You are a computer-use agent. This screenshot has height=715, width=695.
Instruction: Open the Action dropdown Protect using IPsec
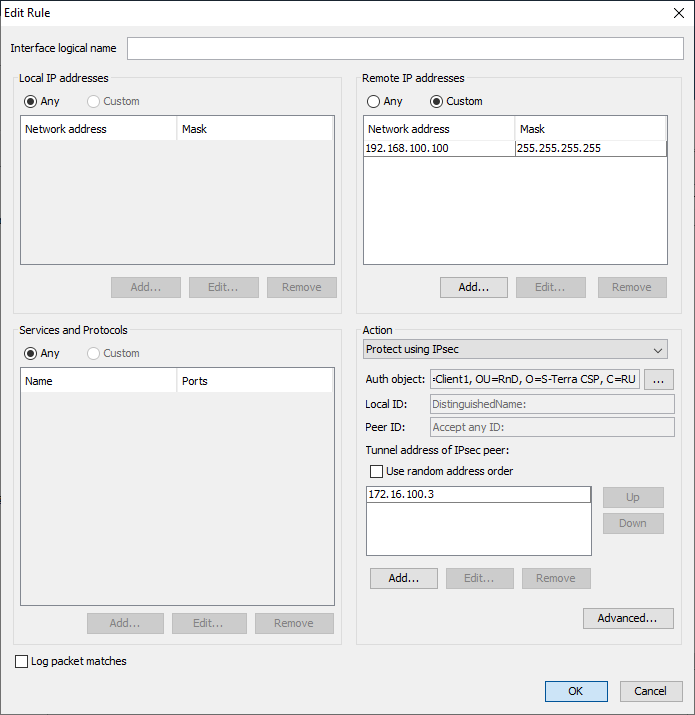coord(515,349)
